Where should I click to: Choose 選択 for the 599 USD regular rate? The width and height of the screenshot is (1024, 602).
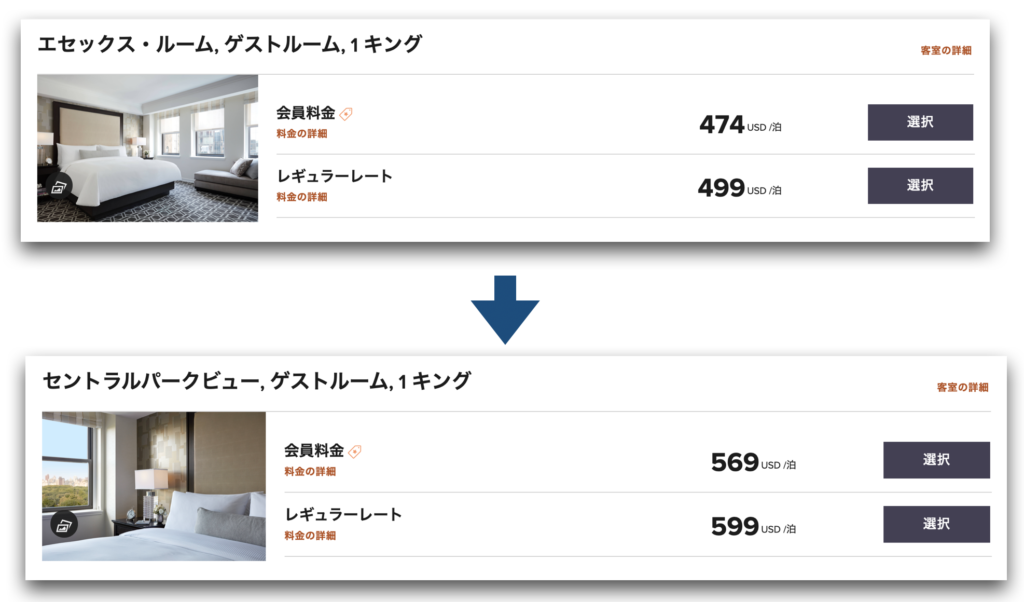(x=936, y=524)
